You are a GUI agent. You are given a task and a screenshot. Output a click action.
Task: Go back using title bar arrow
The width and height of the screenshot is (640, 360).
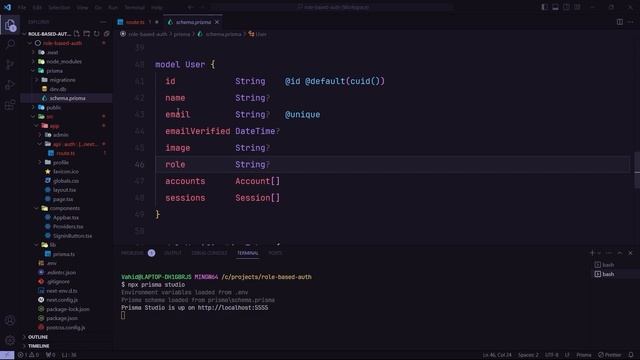pyautogui.click(x=190, y=7)
